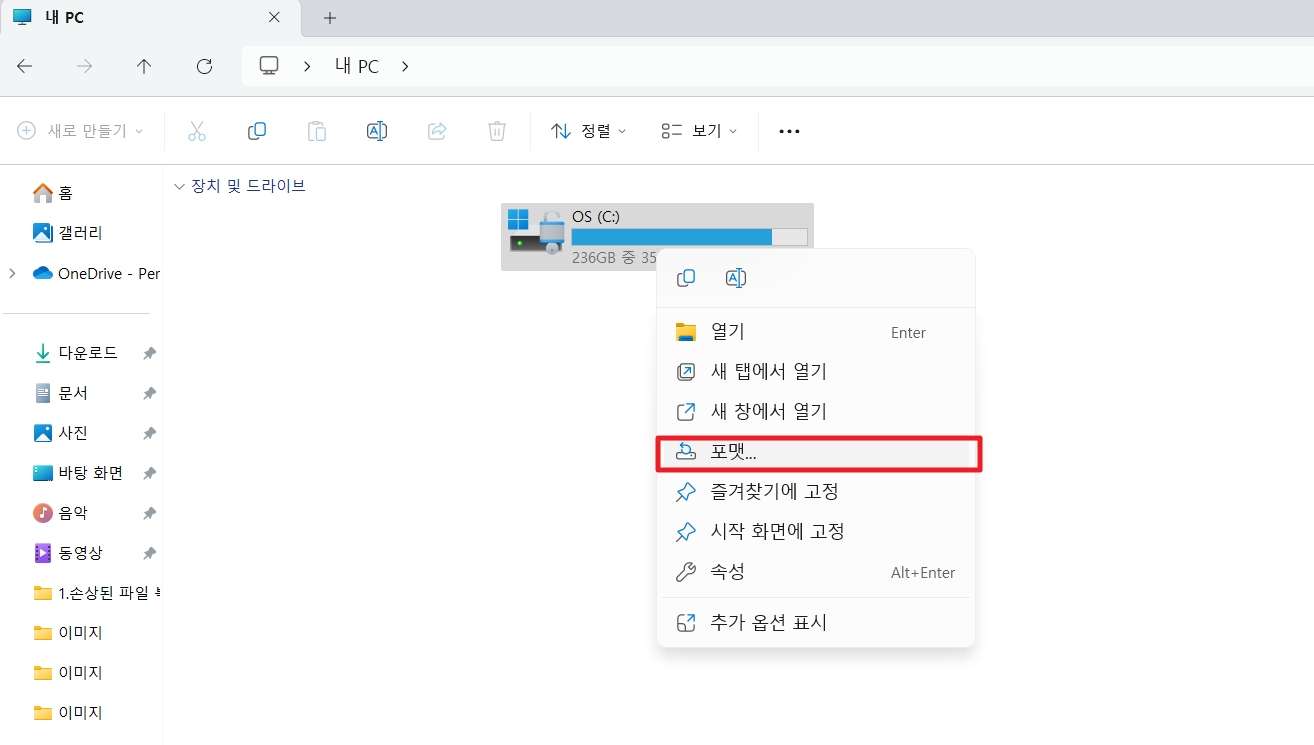Click pin icon beside 동영상

pyautogui.click(x=149, y=553)
